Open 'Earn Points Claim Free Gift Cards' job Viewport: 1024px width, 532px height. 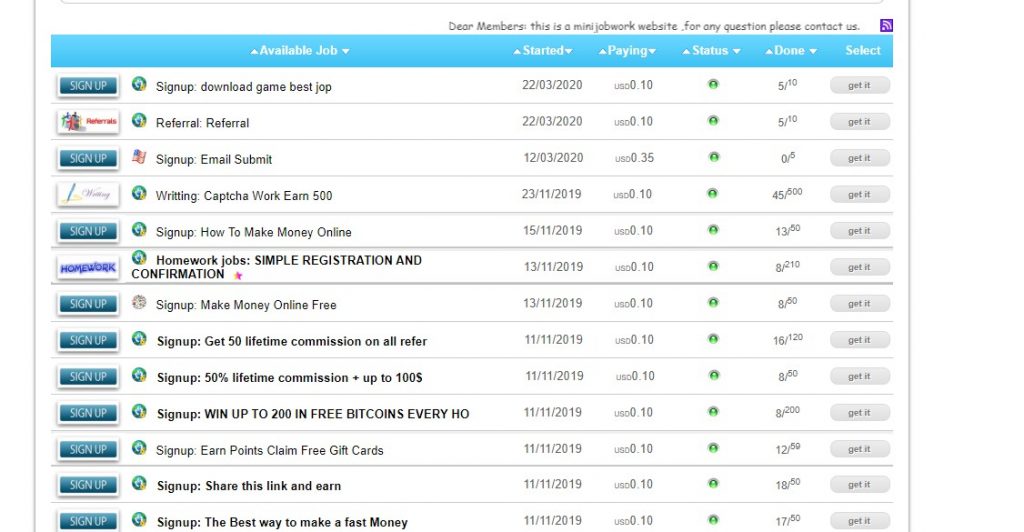click(269, 450)
